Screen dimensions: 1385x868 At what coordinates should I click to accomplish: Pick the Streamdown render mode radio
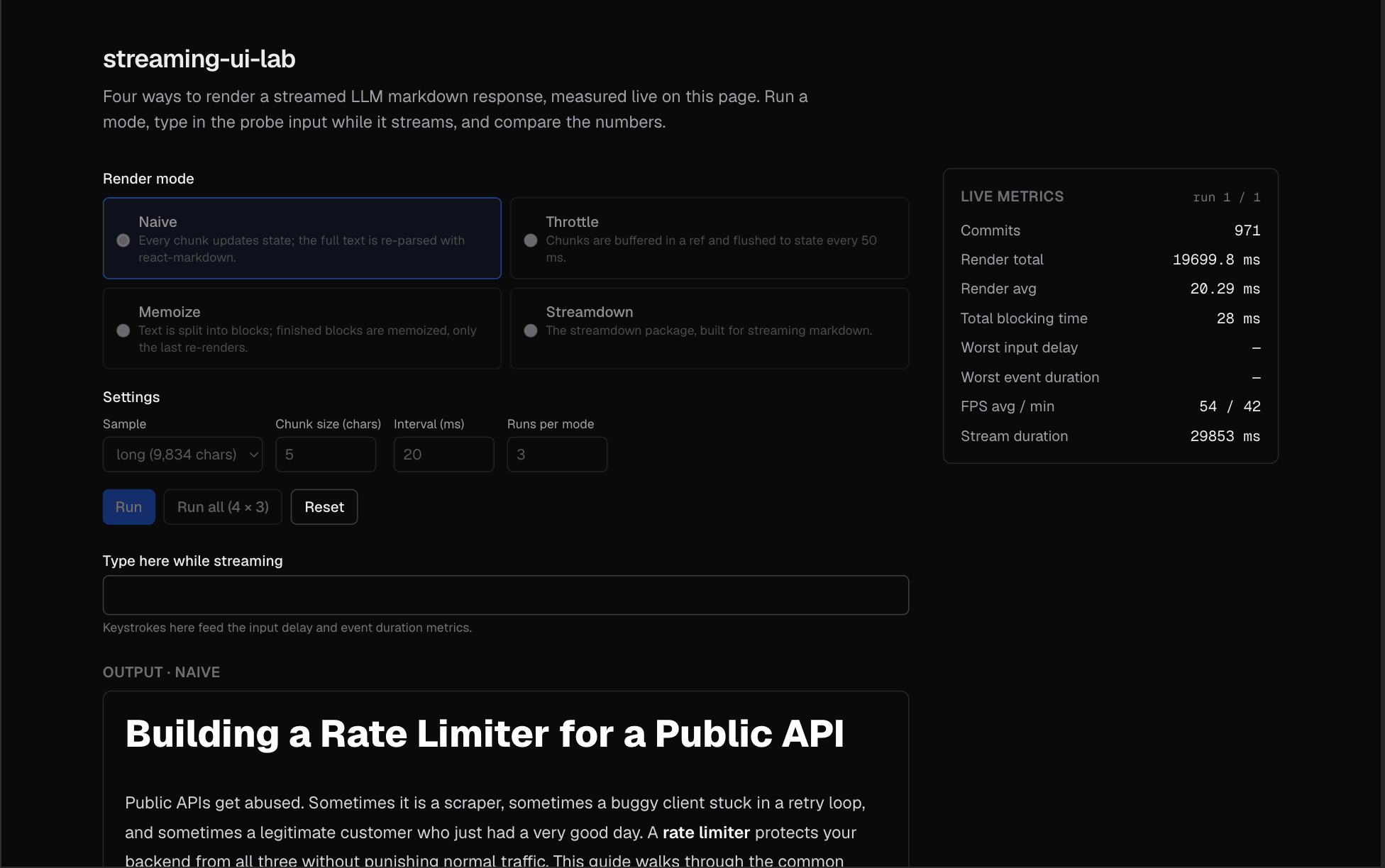point(531,330)
